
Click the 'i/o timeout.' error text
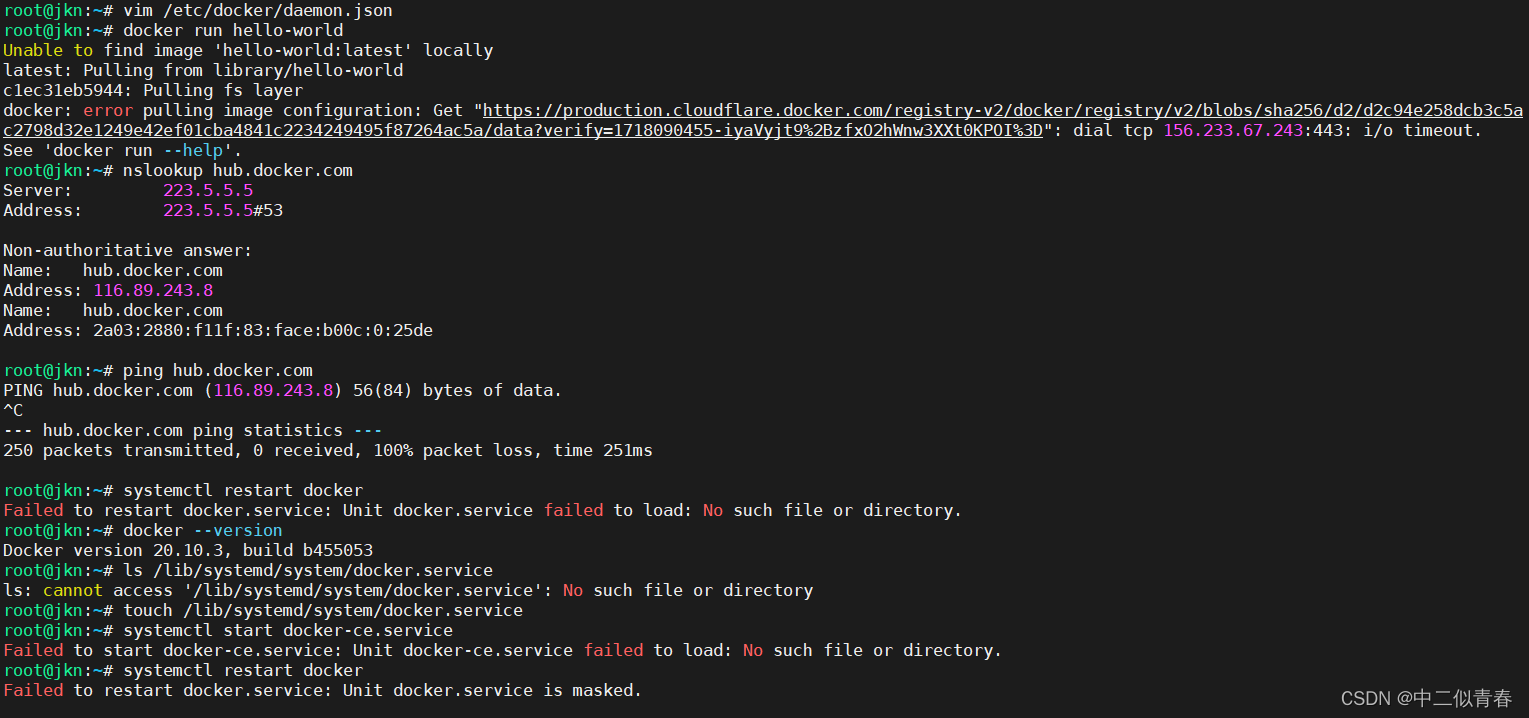click(x=1423, y=131)
